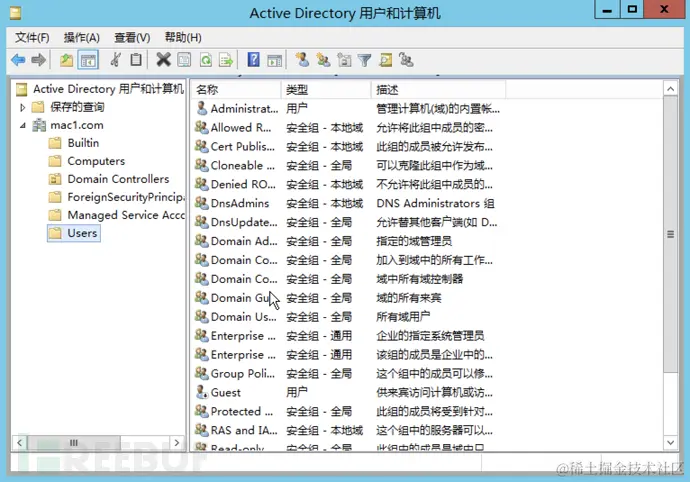Image resolution: width=690 pixels, height=482 pixels.
Task: Create a new group with the toolbar icon
Action: 323,60
